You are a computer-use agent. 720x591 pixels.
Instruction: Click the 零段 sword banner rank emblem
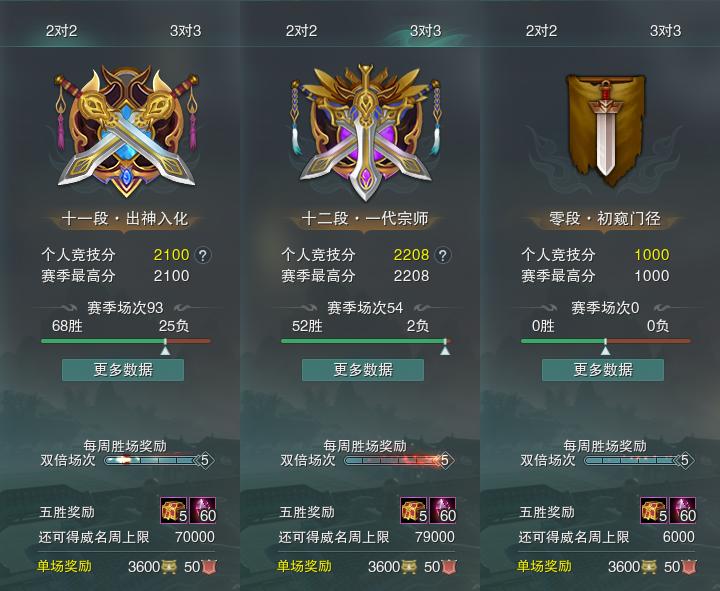pyautogui.click(x=606, y=130)
